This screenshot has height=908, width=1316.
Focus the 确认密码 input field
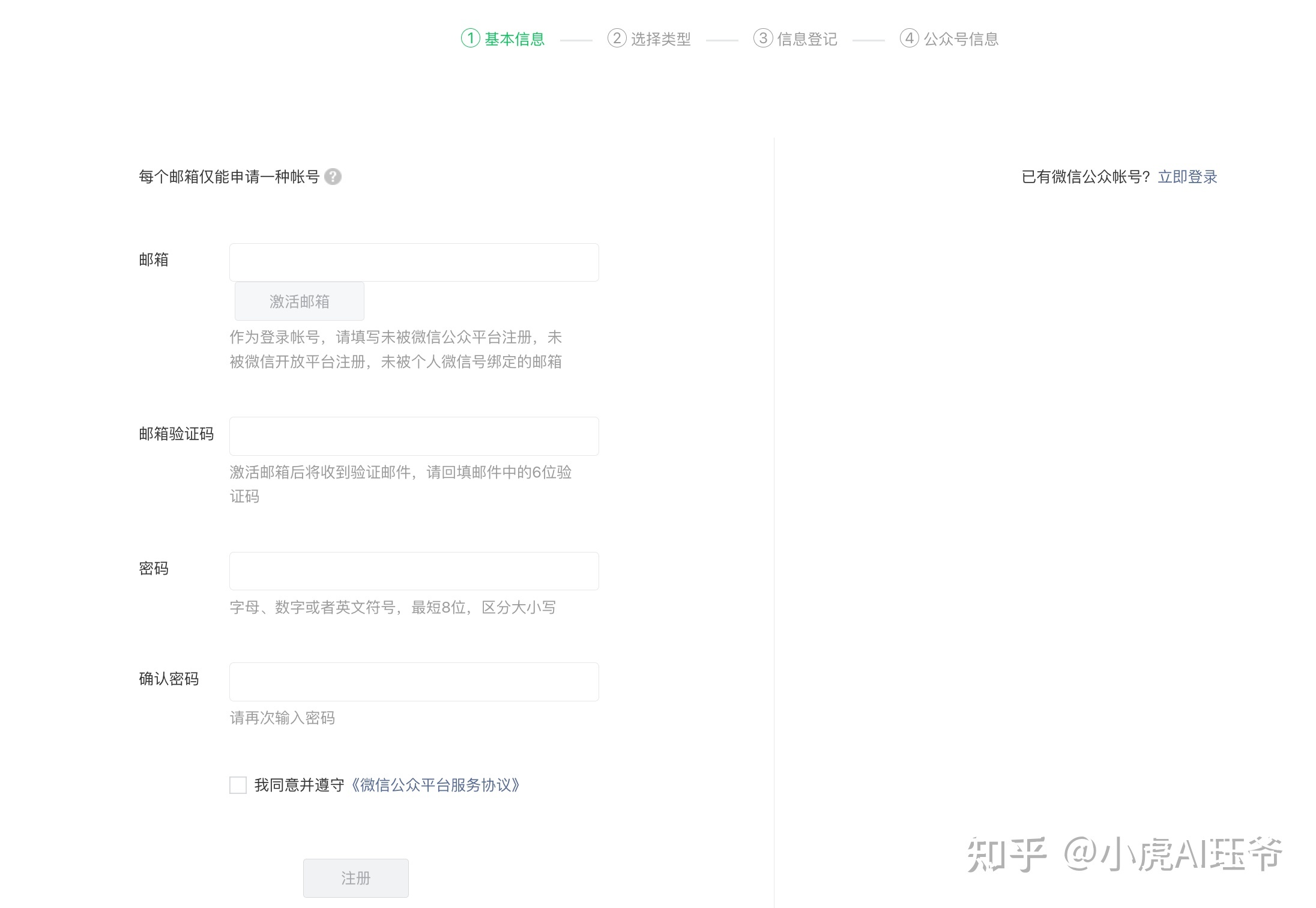point(414,682)
